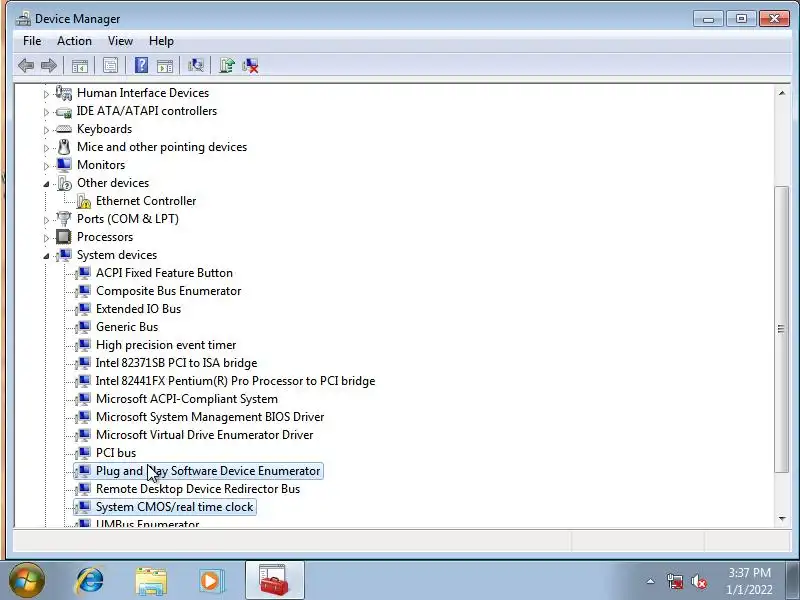Click the PCI bus device icon
The height and width of the screenshot is (600, 800).
tap(83, 453)
